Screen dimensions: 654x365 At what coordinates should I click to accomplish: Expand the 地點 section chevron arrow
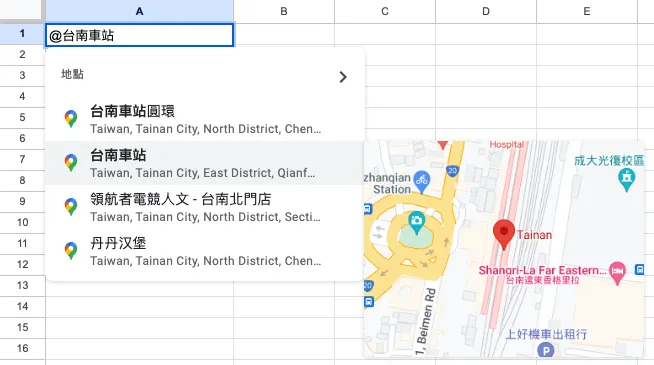[343, 77]
